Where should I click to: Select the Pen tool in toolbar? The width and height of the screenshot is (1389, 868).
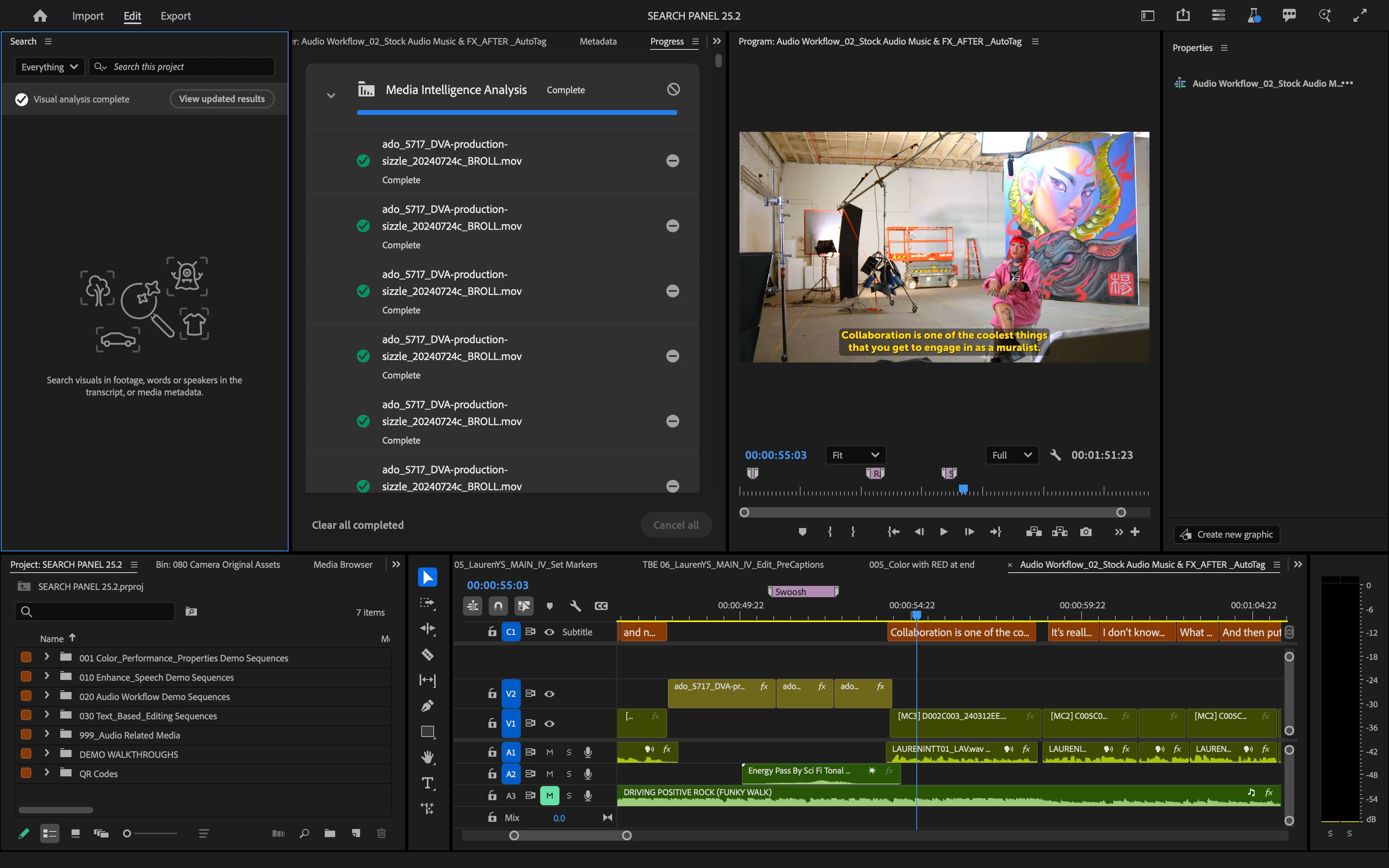click(427, 706)
